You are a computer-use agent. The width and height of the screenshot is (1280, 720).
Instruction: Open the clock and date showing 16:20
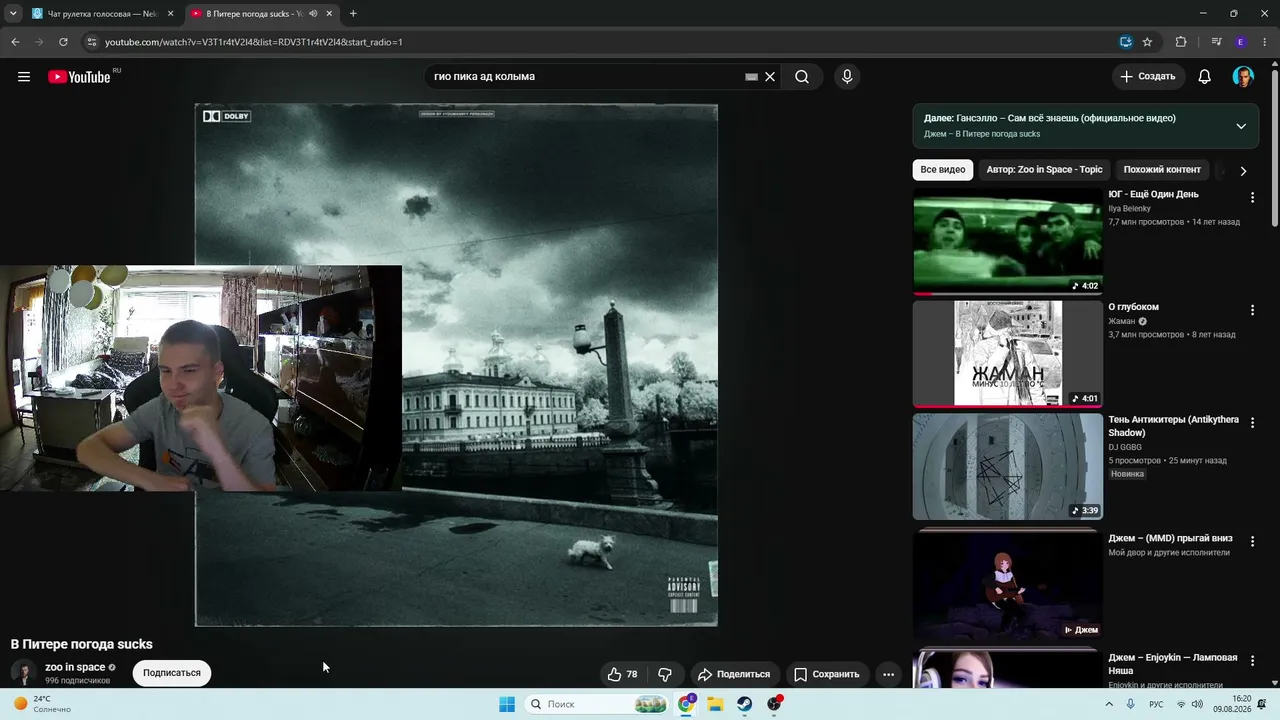point(1232,704)
